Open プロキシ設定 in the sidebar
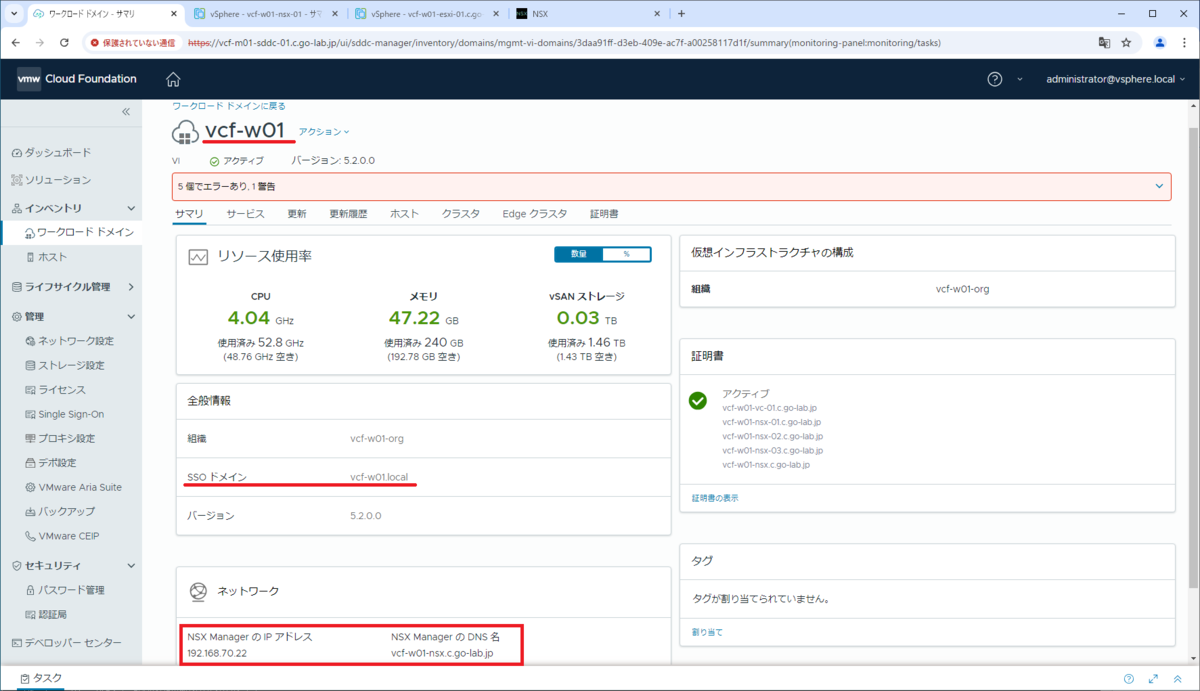Image resolution: width=1200 pixels, height=691 pixels. (67, 438)
